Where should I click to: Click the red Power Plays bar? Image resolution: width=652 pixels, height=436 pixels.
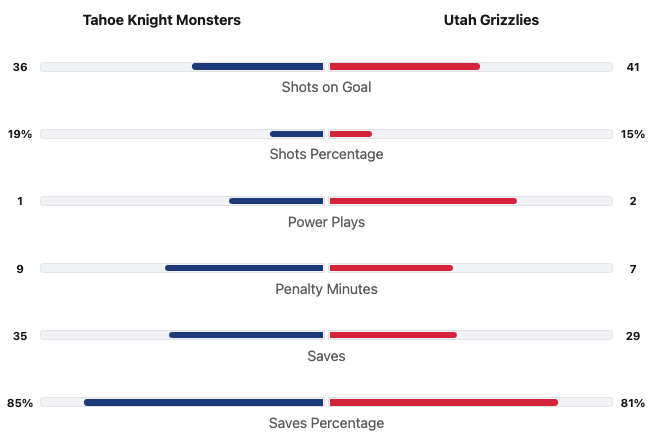pos(422,201)
